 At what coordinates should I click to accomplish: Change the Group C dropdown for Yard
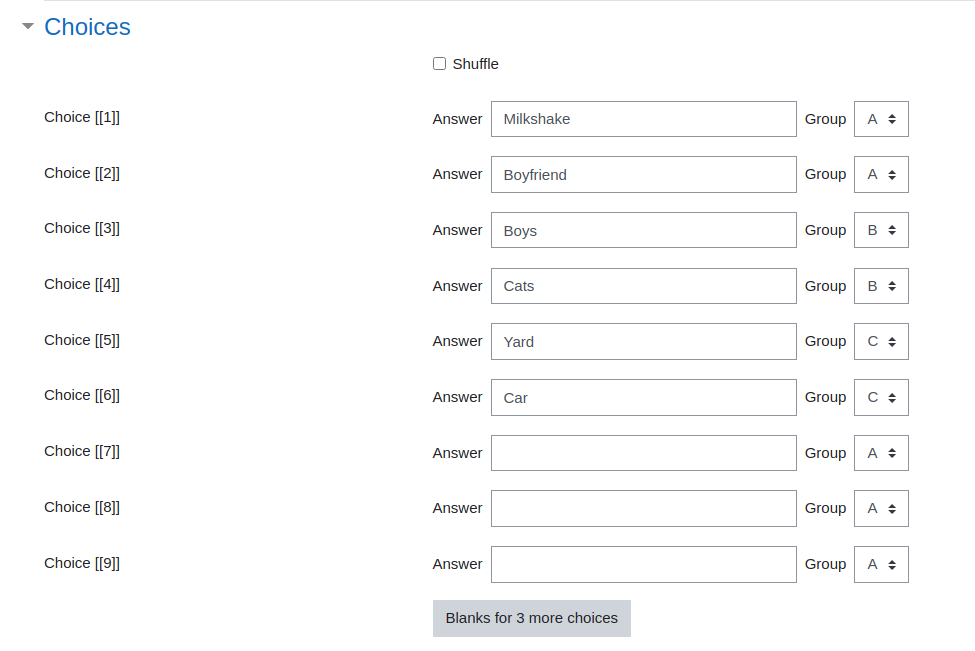click(x=881, y=341)
